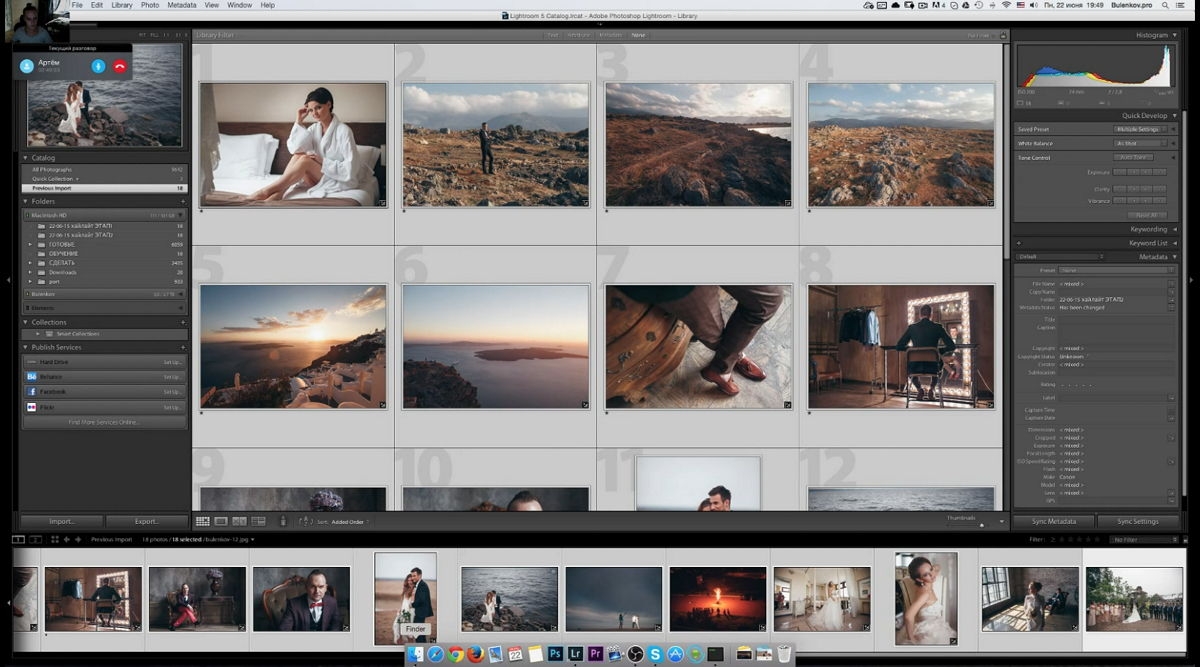This screenshot has height=667, width=1200.
Task: Open the View menu
Action: pos(212,5)
